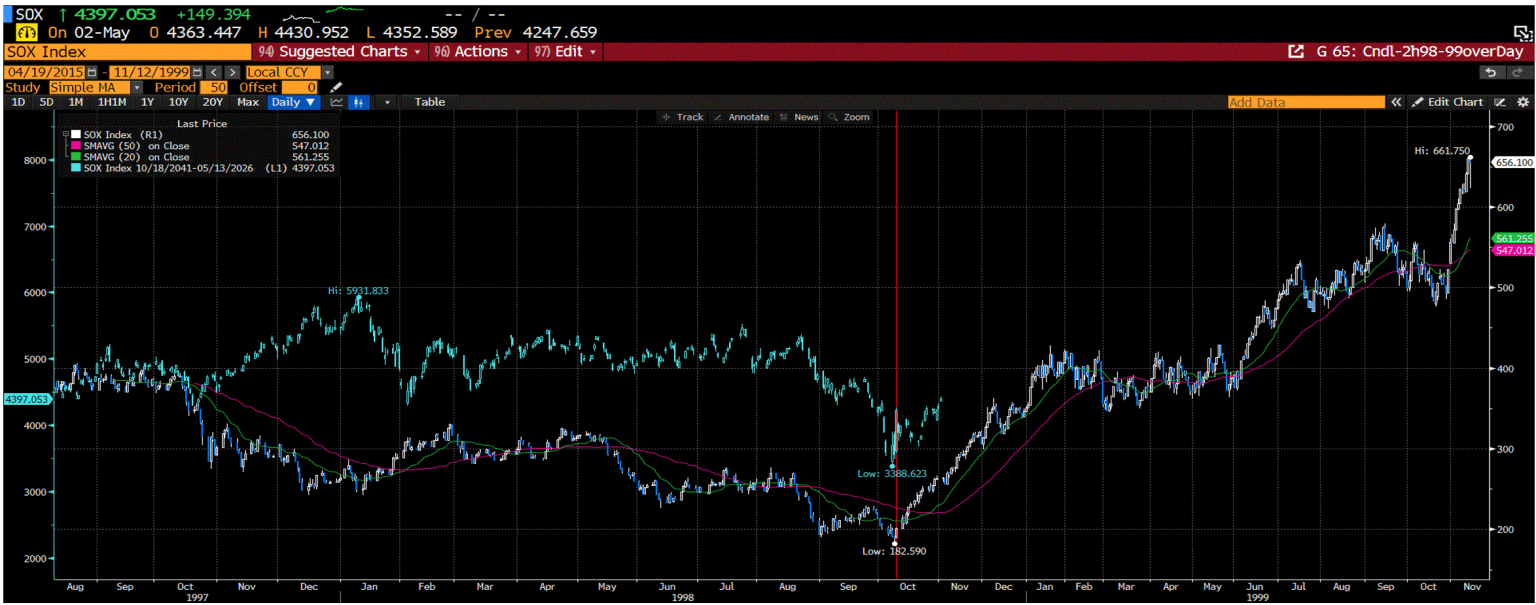1536x605 pixels.
Task: Select the line chart icon
Action: [x=338, y=102]
